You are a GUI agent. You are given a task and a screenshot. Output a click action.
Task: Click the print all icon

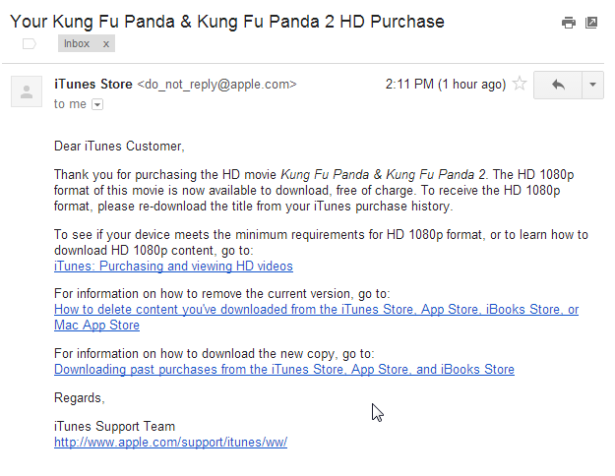click(x=569, y=22)
